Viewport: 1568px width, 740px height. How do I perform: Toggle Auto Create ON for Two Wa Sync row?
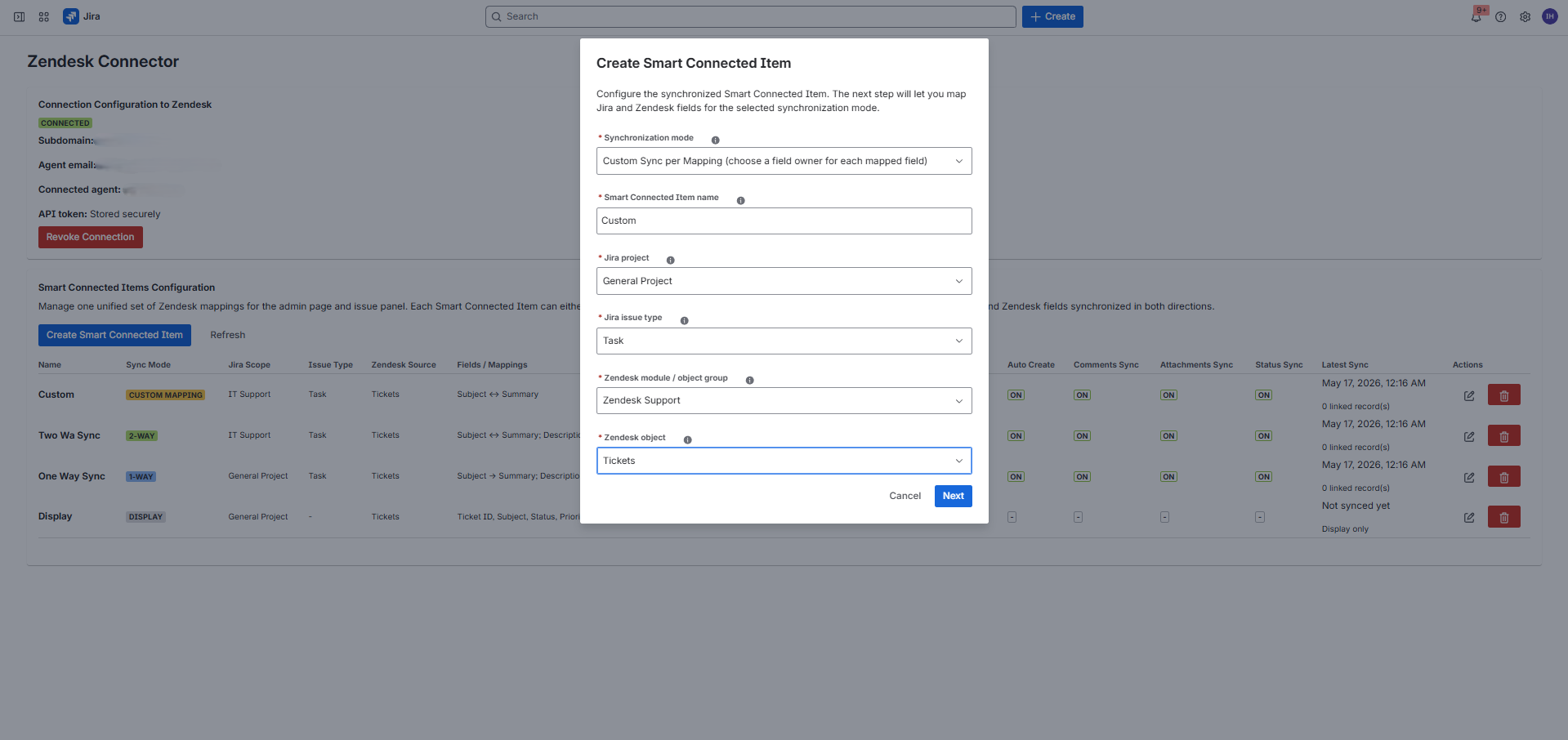1016,435
